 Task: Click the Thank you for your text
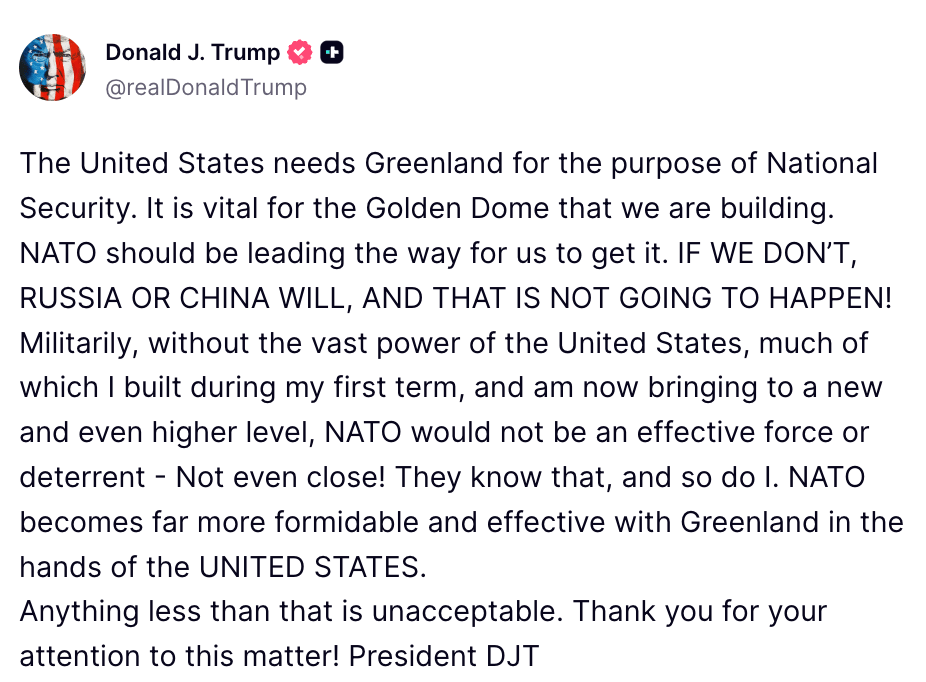[x=700, y=612]
